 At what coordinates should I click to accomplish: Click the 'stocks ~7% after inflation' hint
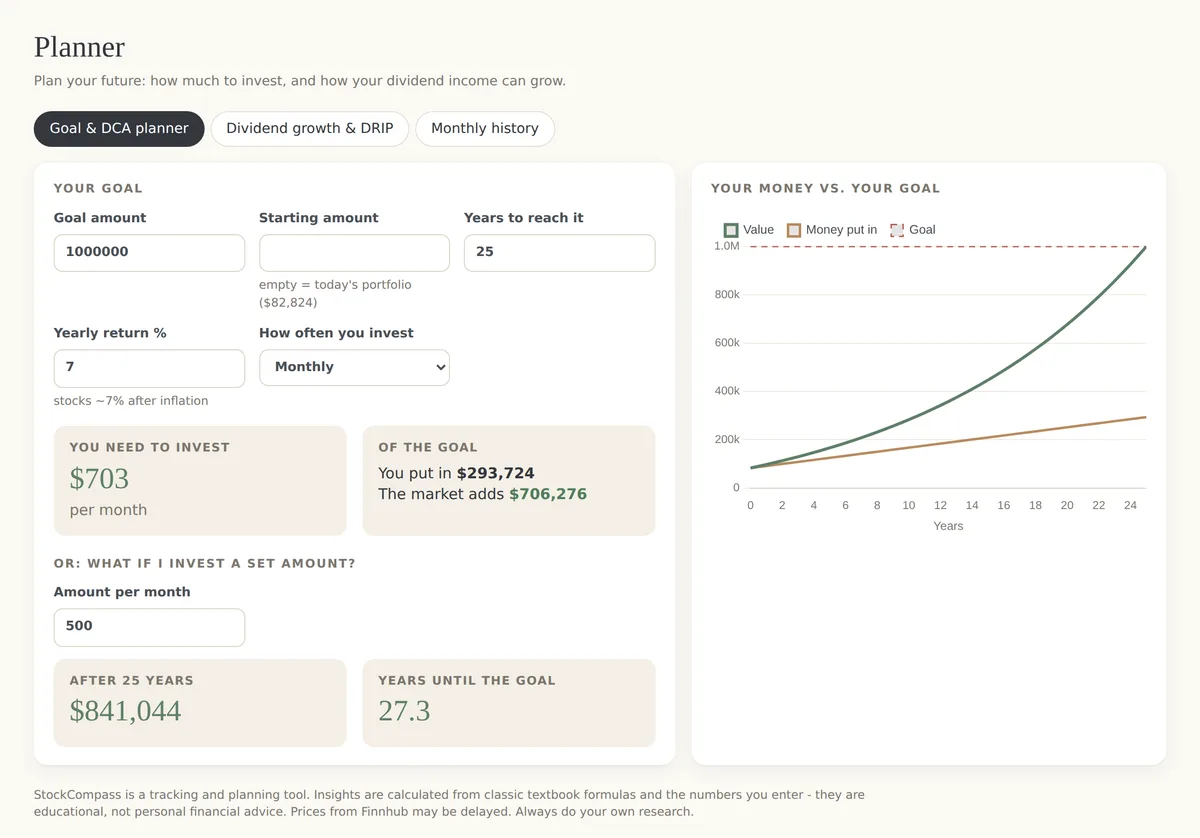click(x=131, y=401)
